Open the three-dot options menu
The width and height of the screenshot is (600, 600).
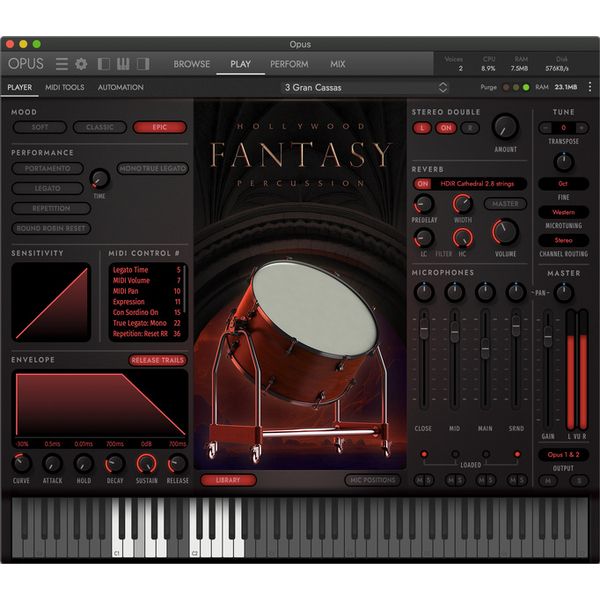[590, 87]
